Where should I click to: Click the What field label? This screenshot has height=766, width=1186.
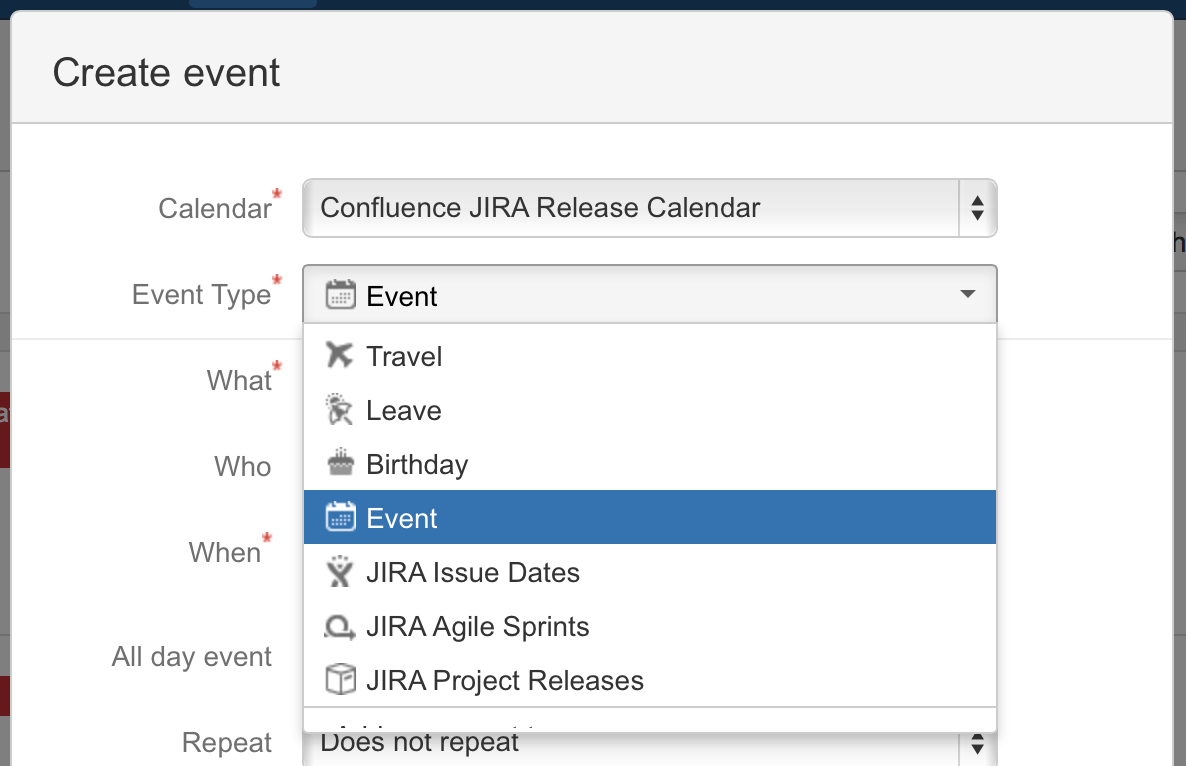tap(239, 380)
